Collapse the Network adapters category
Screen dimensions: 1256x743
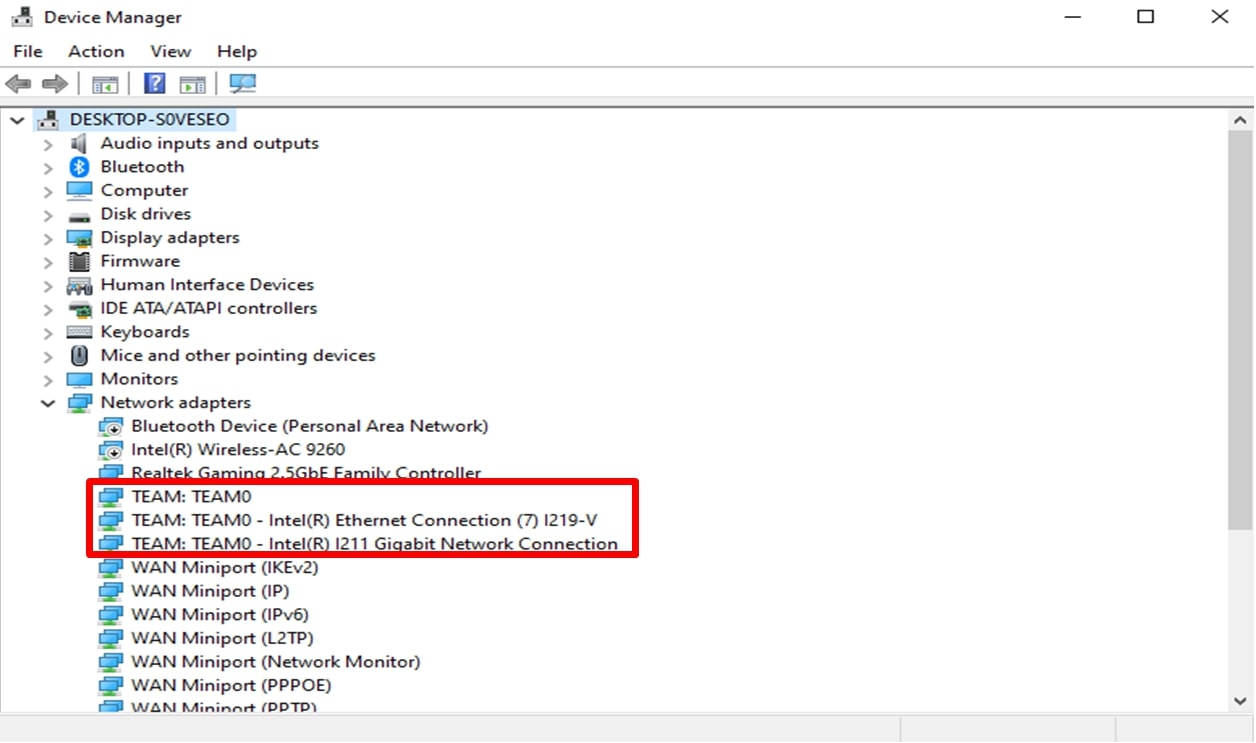tap(48, 403)
